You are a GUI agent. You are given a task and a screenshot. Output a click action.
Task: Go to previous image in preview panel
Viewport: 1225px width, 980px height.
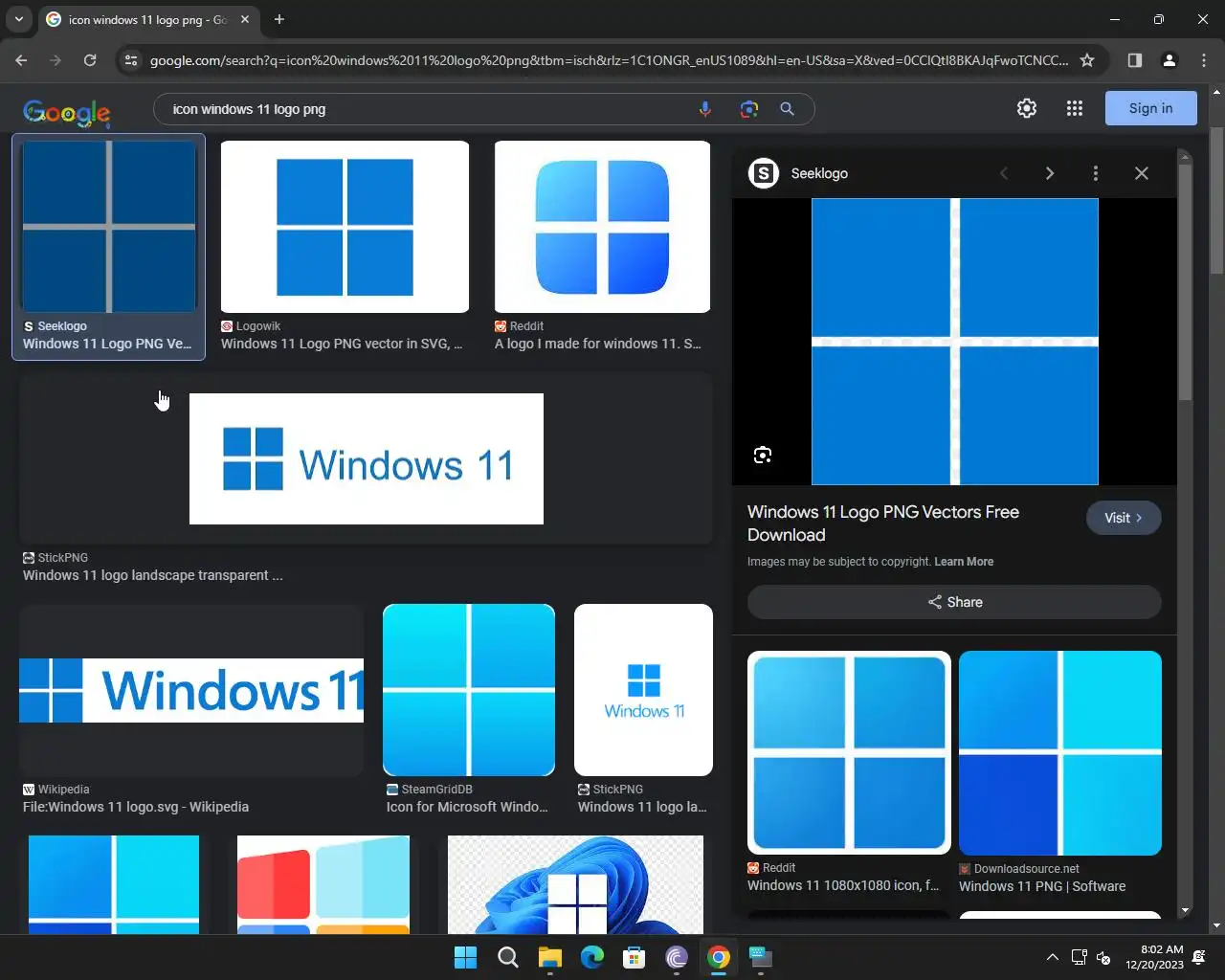[1004, 173]
